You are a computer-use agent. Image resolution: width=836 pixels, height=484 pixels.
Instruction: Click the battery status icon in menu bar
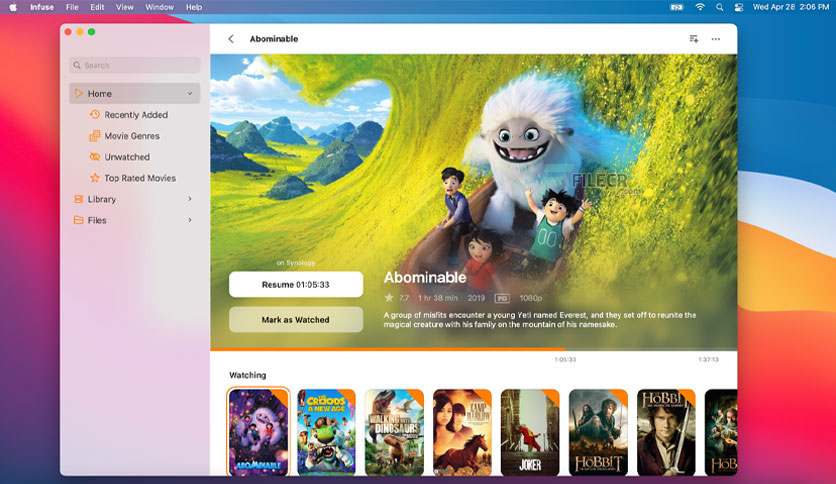pyautogui.click(x=677, y=7)
